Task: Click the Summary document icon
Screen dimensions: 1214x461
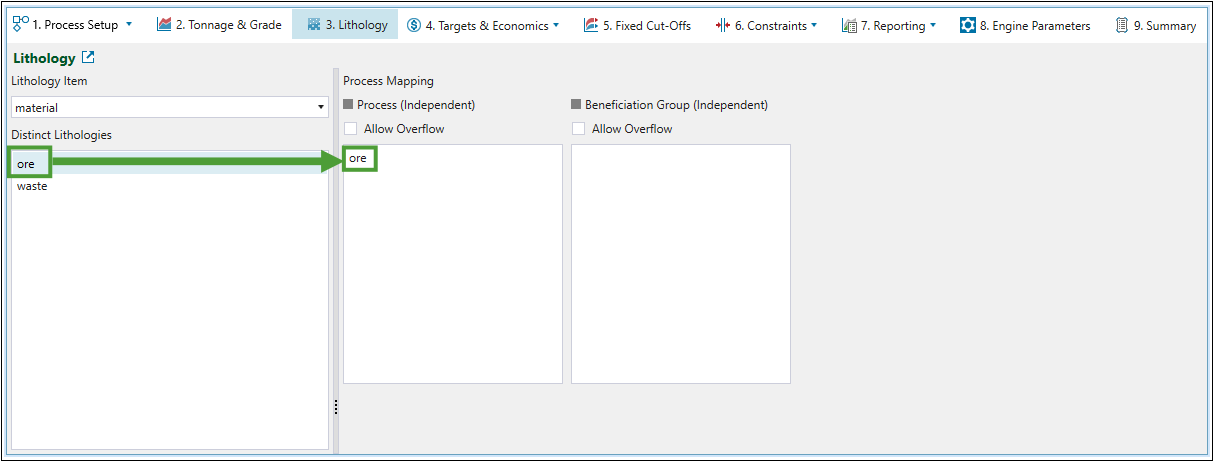Action: pyautogui.click(x=1122, y=25)
